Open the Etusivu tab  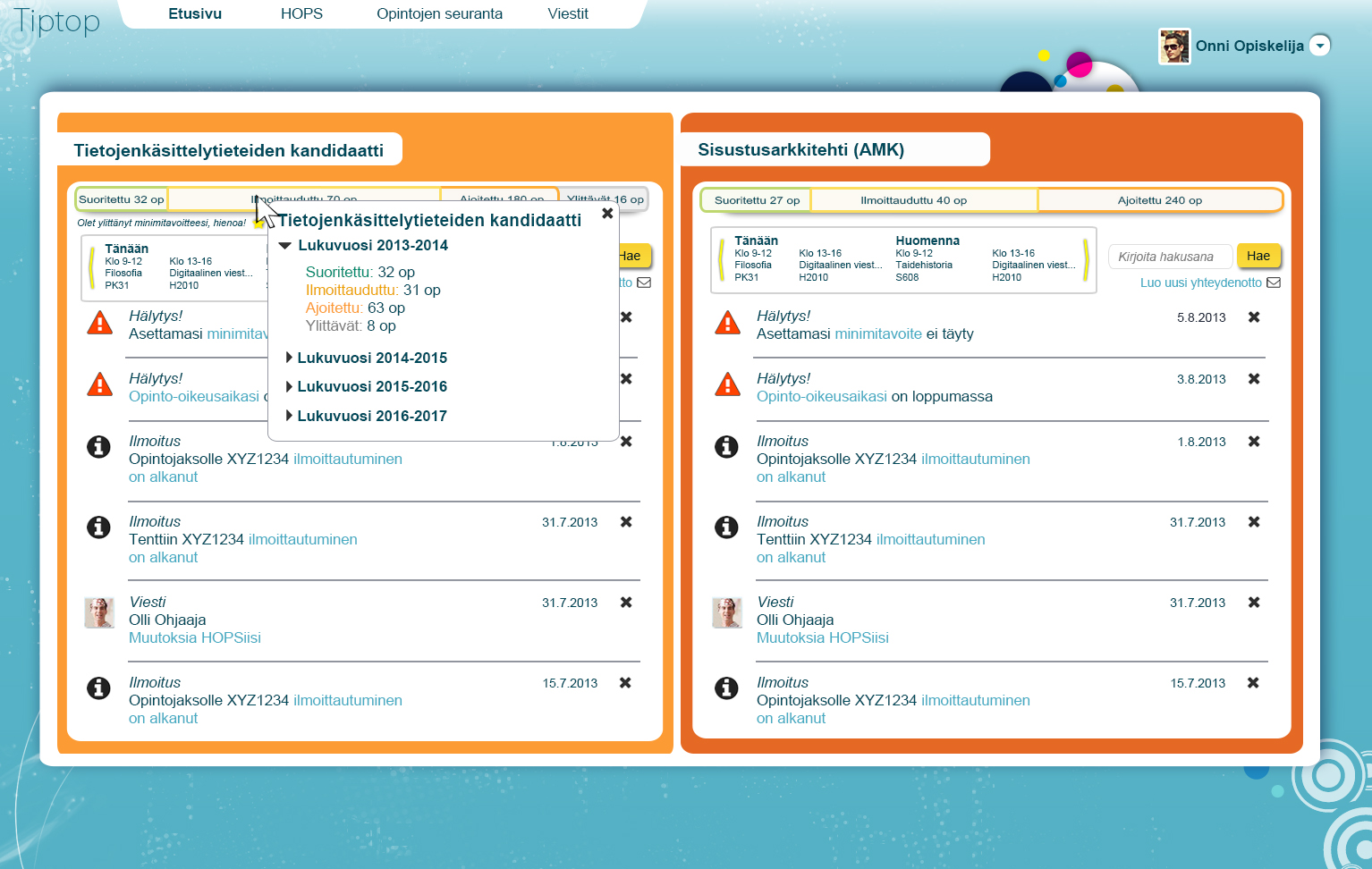point(195,13)
